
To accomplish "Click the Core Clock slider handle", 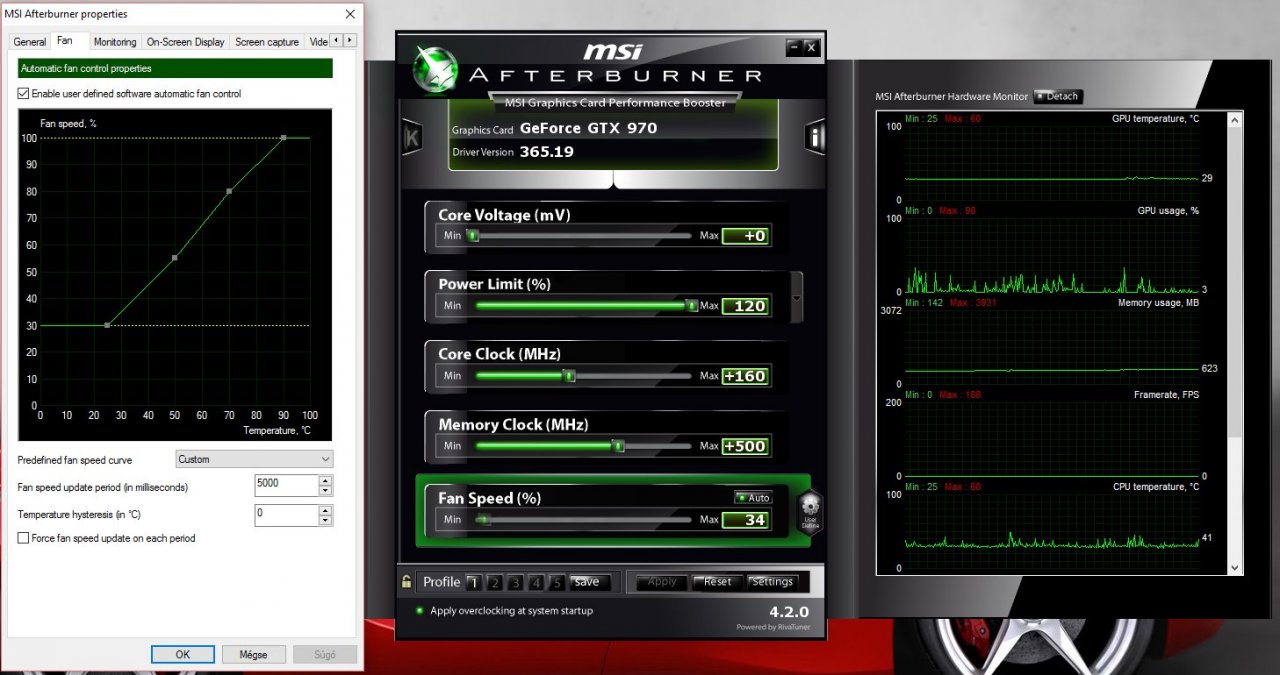I will [x=569, y=376].
